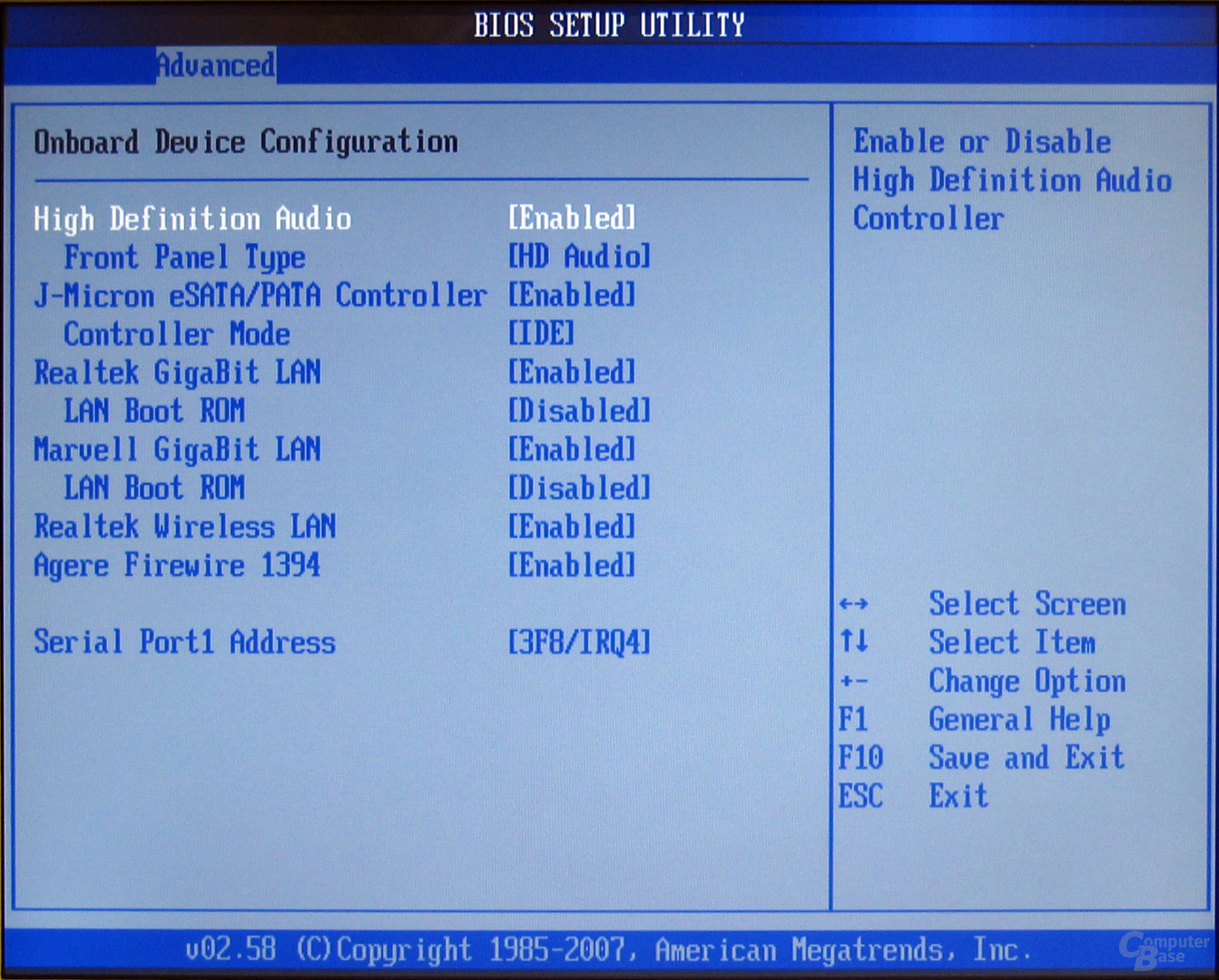This screenshot has width=1219, height=980.
Task: Select Marvell GigaBit LAN label
Action: [177, 450]
